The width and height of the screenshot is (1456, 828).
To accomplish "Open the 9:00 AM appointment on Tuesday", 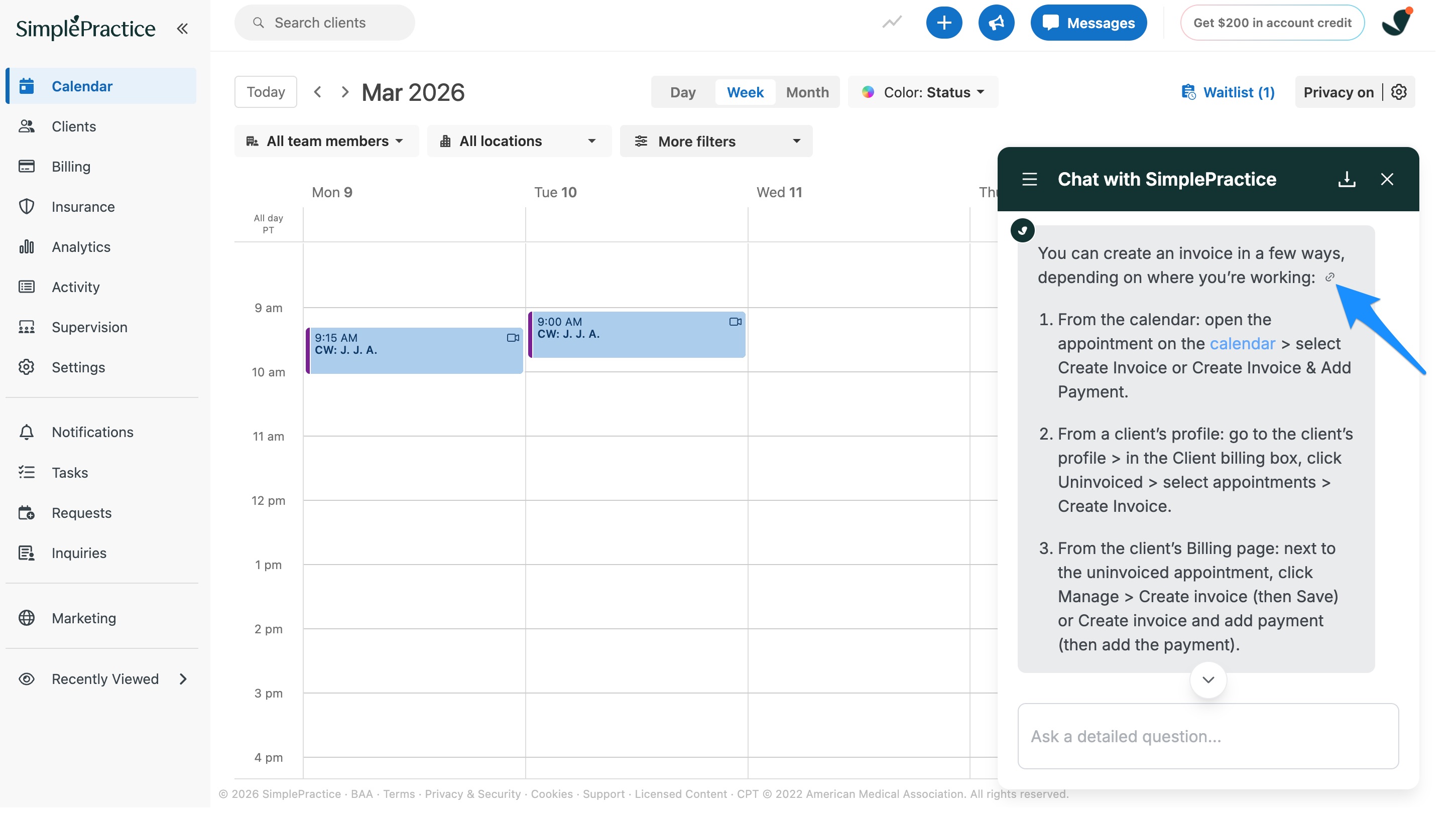I will 637,334.
